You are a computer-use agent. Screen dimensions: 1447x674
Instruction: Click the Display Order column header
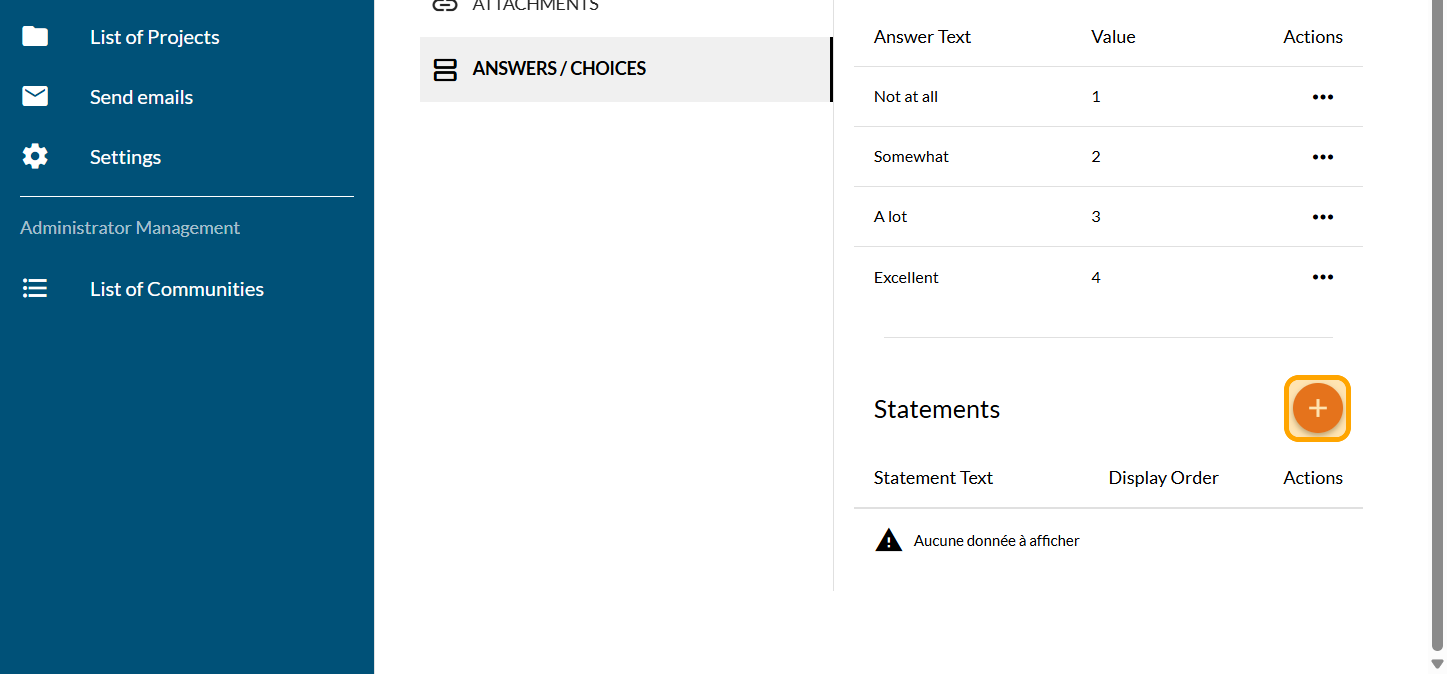[1163, 478]
